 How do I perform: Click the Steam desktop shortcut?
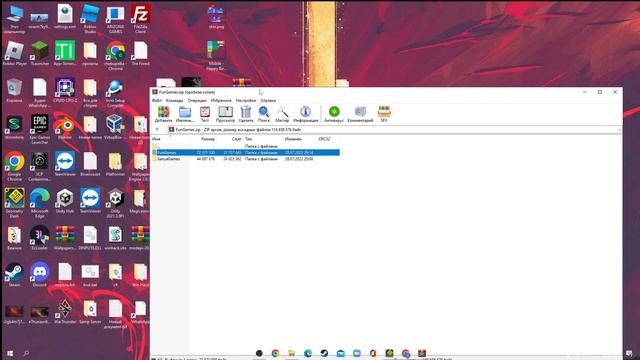(x=14, y=275)
